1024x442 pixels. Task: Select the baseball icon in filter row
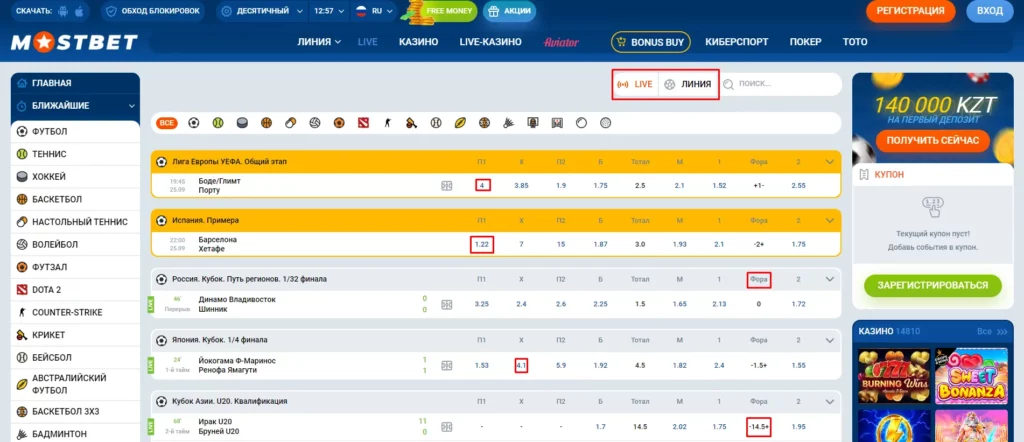click(436, 123)
